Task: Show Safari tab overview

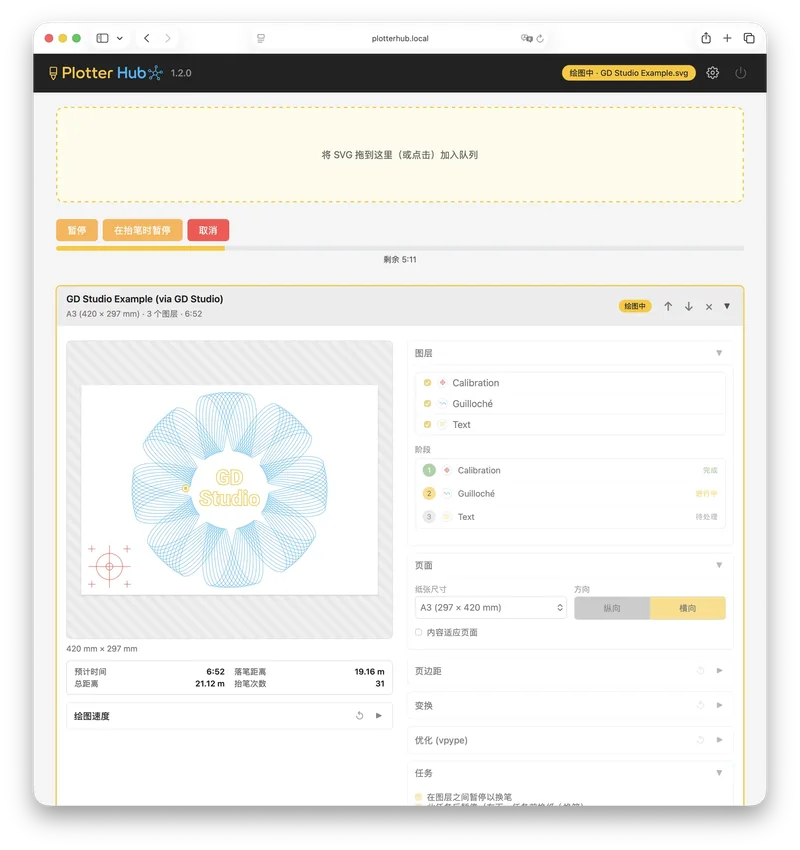Action: [x=749, y=38]
